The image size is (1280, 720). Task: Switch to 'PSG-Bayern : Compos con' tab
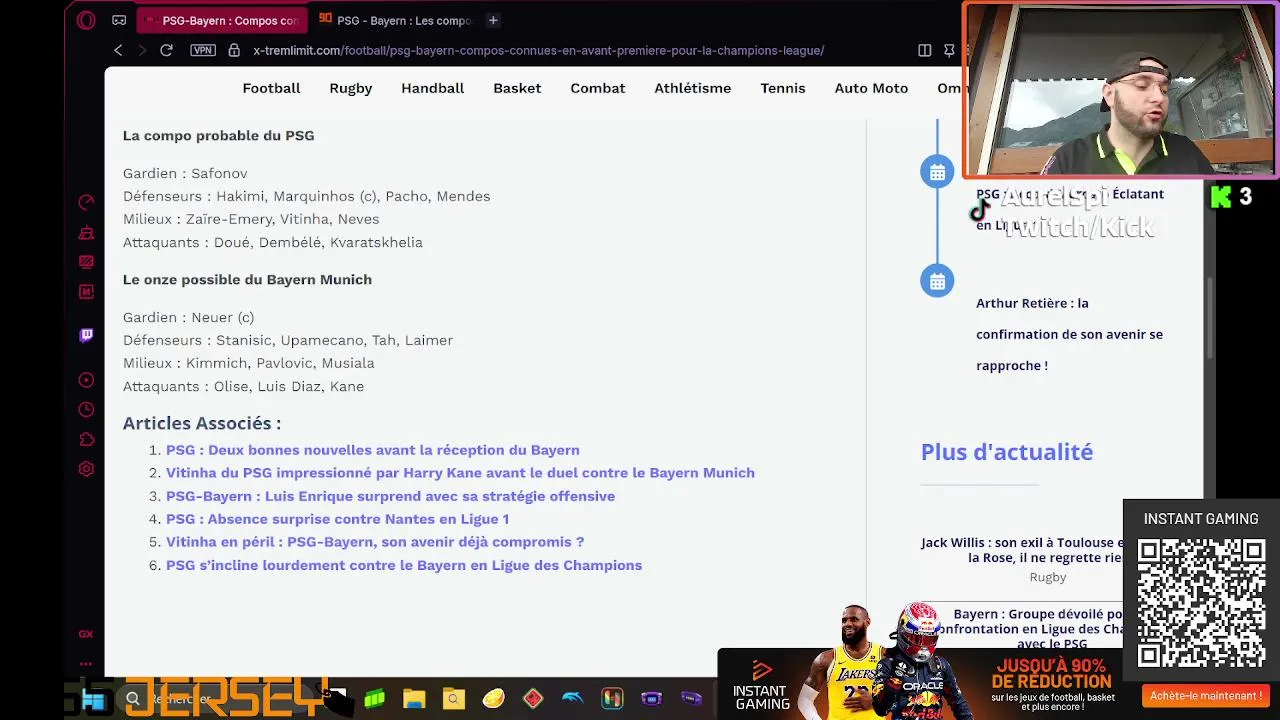(220, 20)
